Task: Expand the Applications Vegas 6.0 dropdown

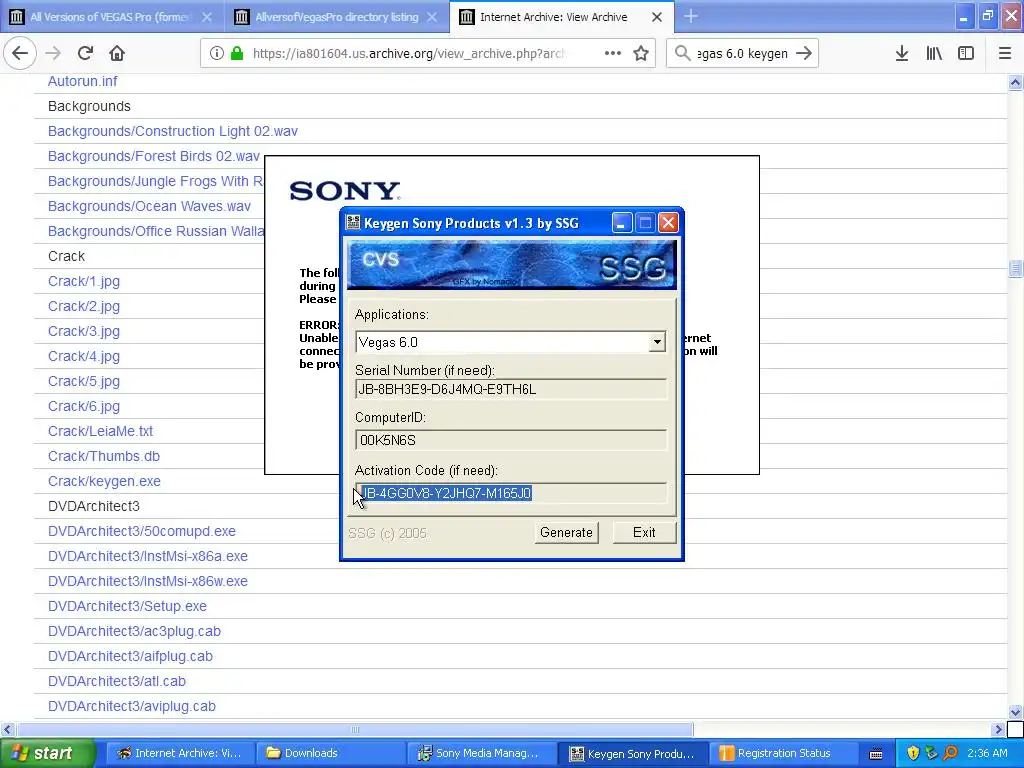Action: pyautogui.click(x=657, y=342)
